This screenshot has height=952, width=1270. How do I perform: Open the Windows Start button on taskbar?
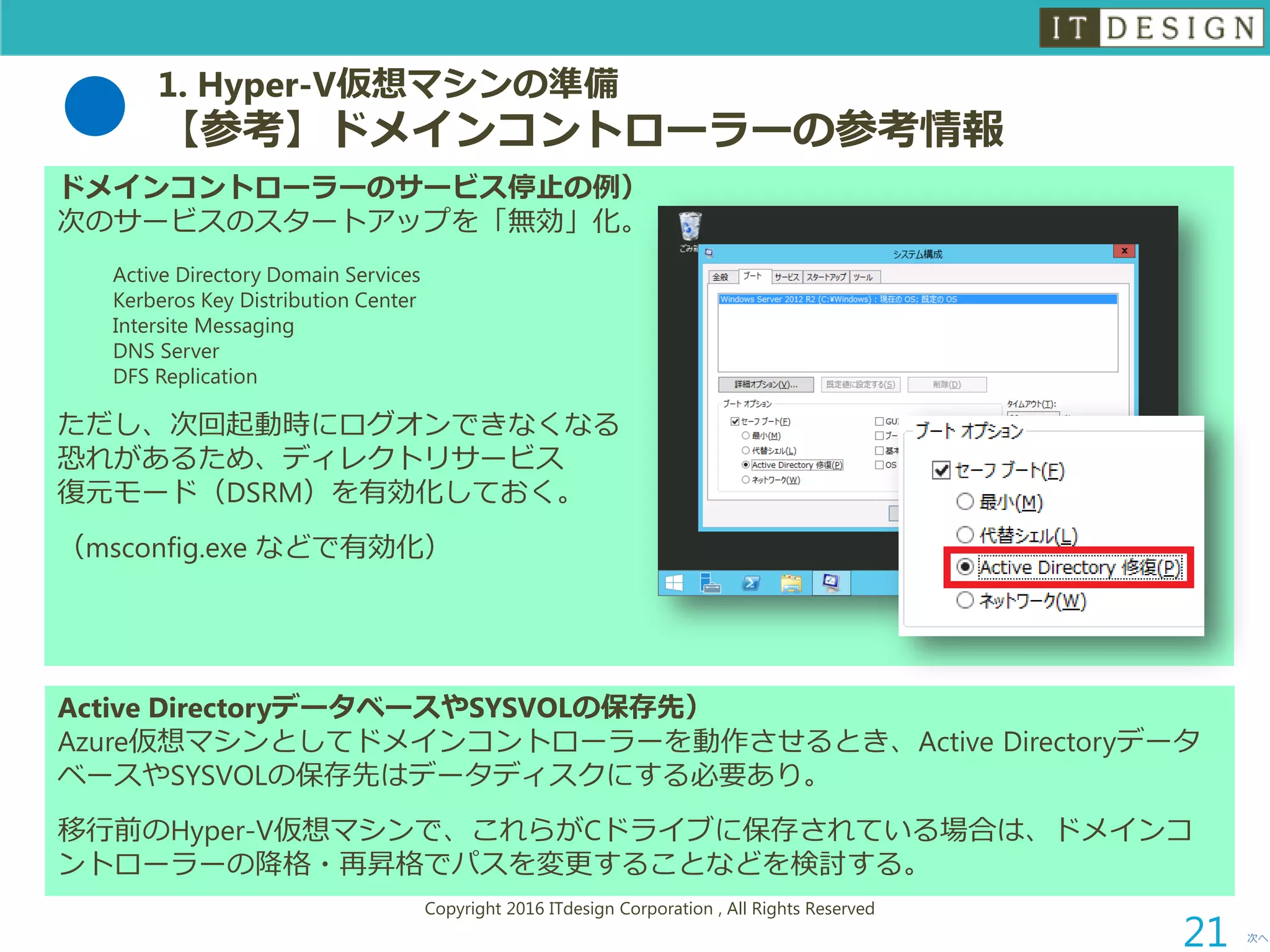pos(674,583)
